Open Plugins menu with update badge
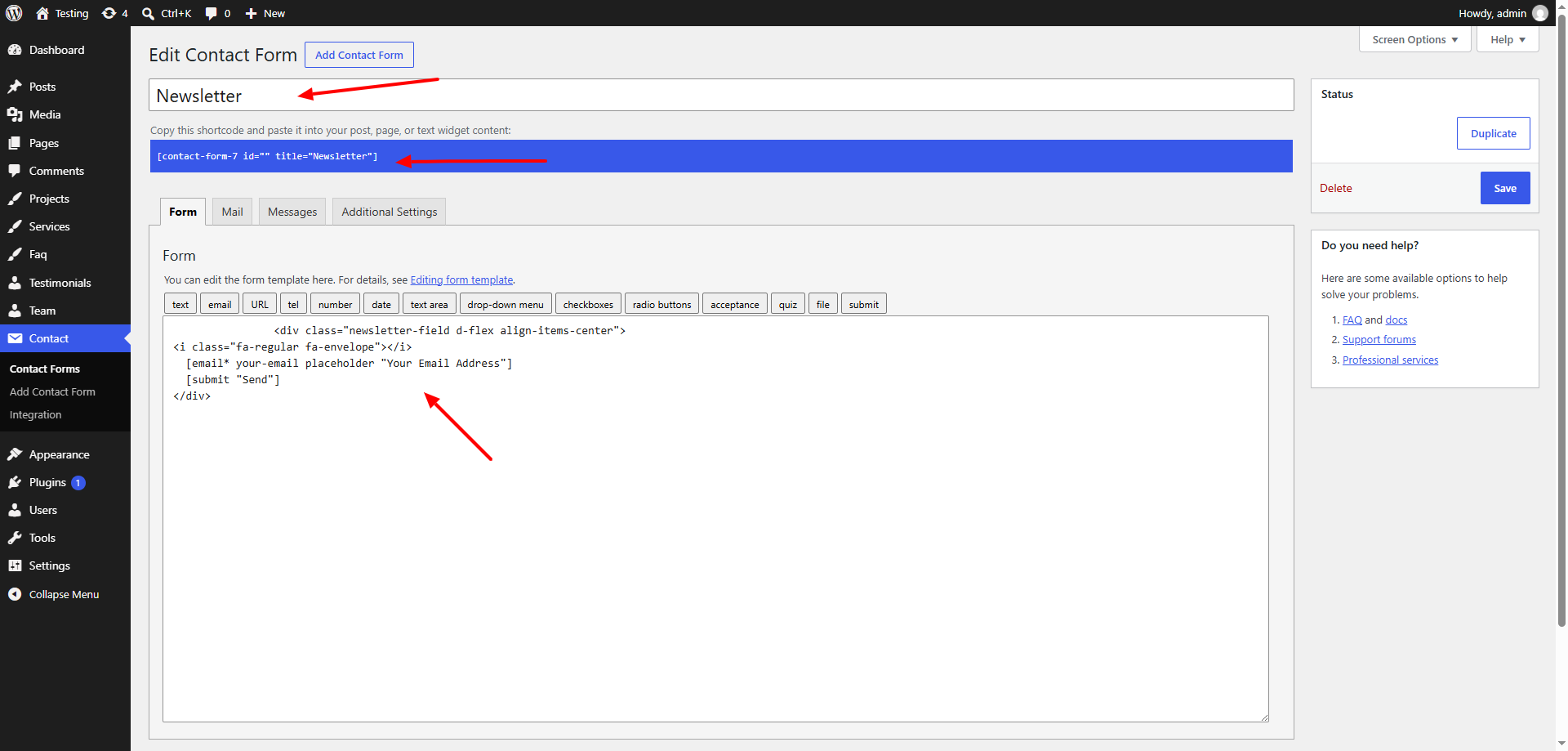 65,482
